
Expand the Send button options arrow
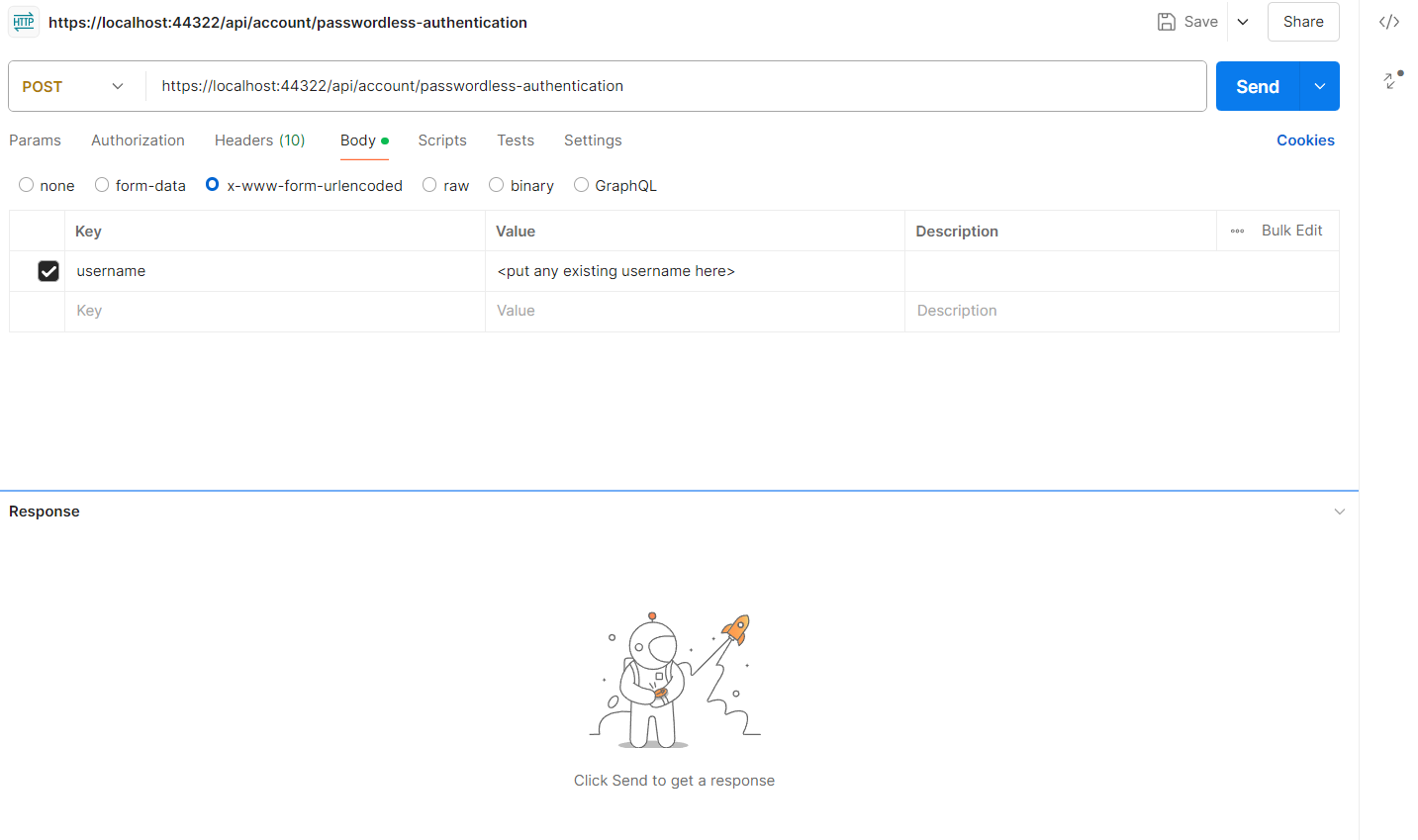tap(1320, 87)
